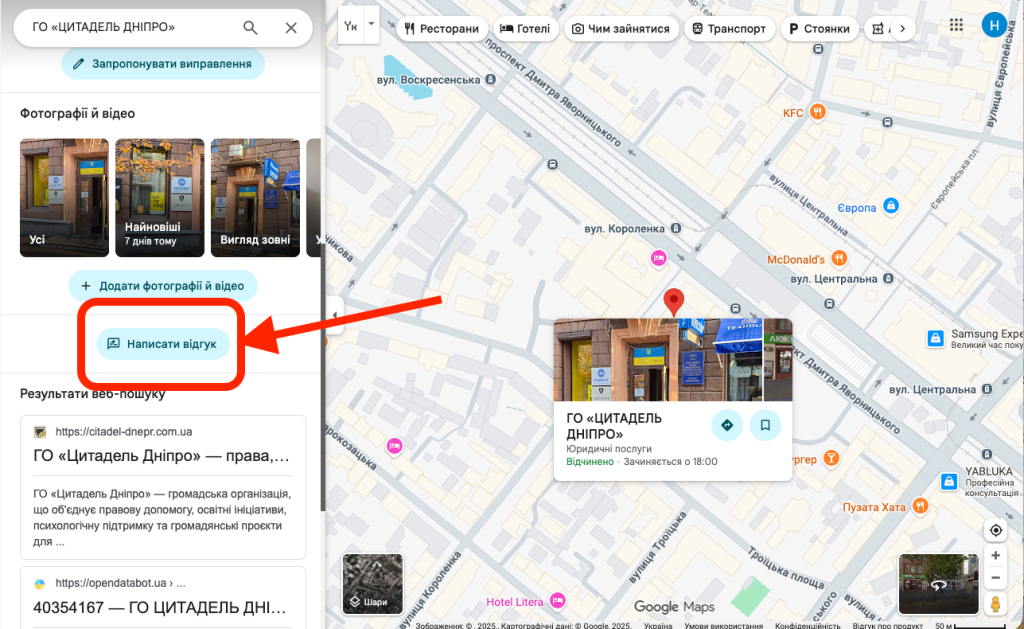Open the language input dropdown arrow
Viewport: 1024px width, 629px height.
[371, 24]
